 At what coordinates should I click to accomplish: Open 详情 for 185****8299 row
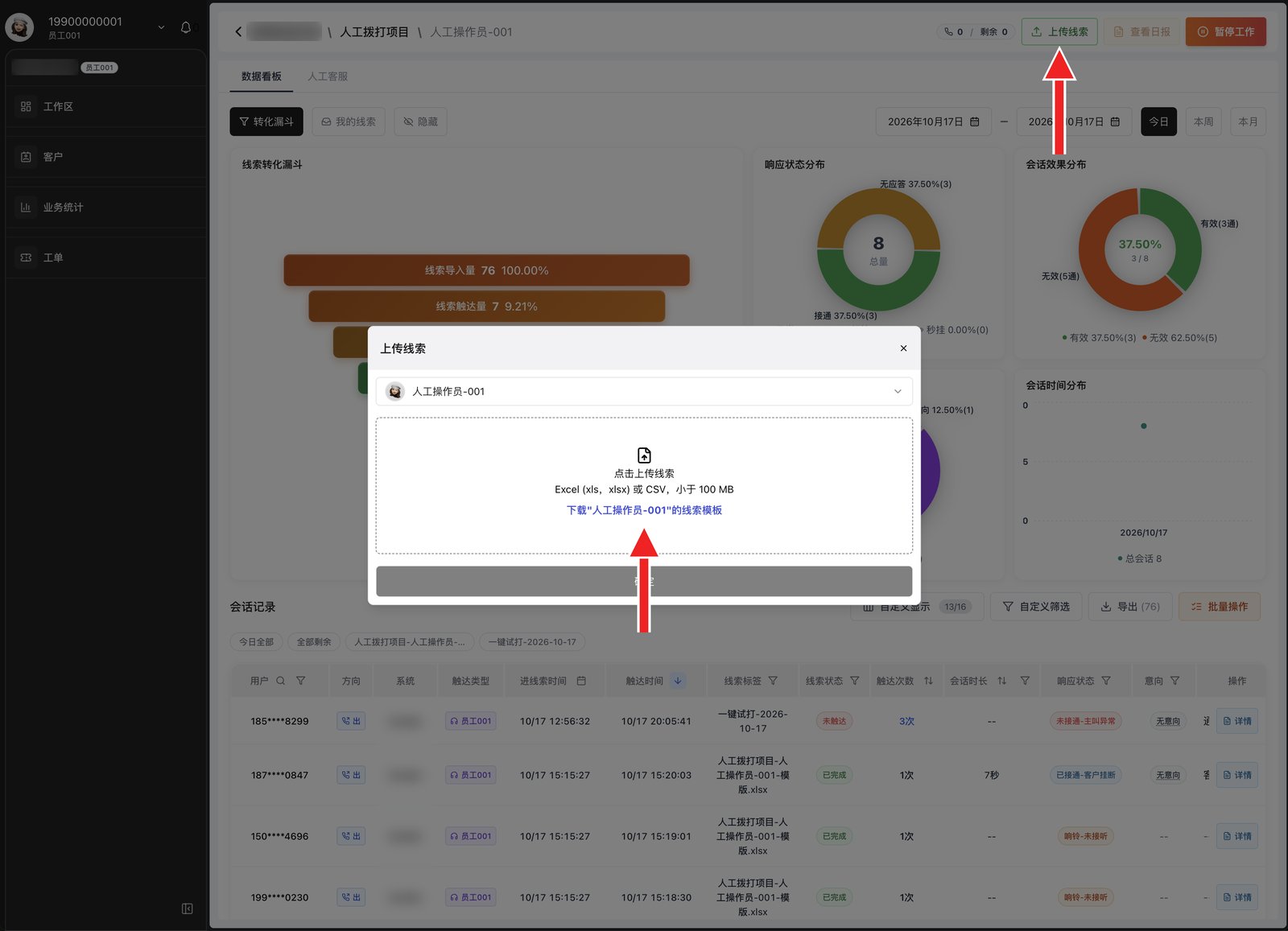pos(1237,721)
